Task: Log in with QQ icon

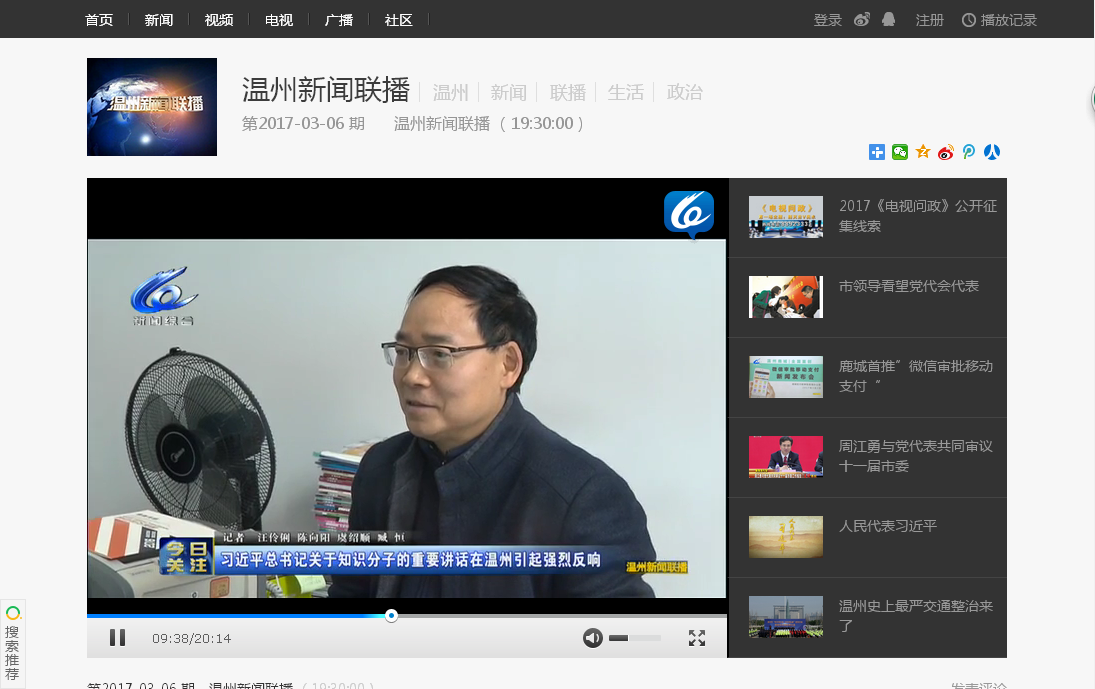Action: [x=888, y=20]
